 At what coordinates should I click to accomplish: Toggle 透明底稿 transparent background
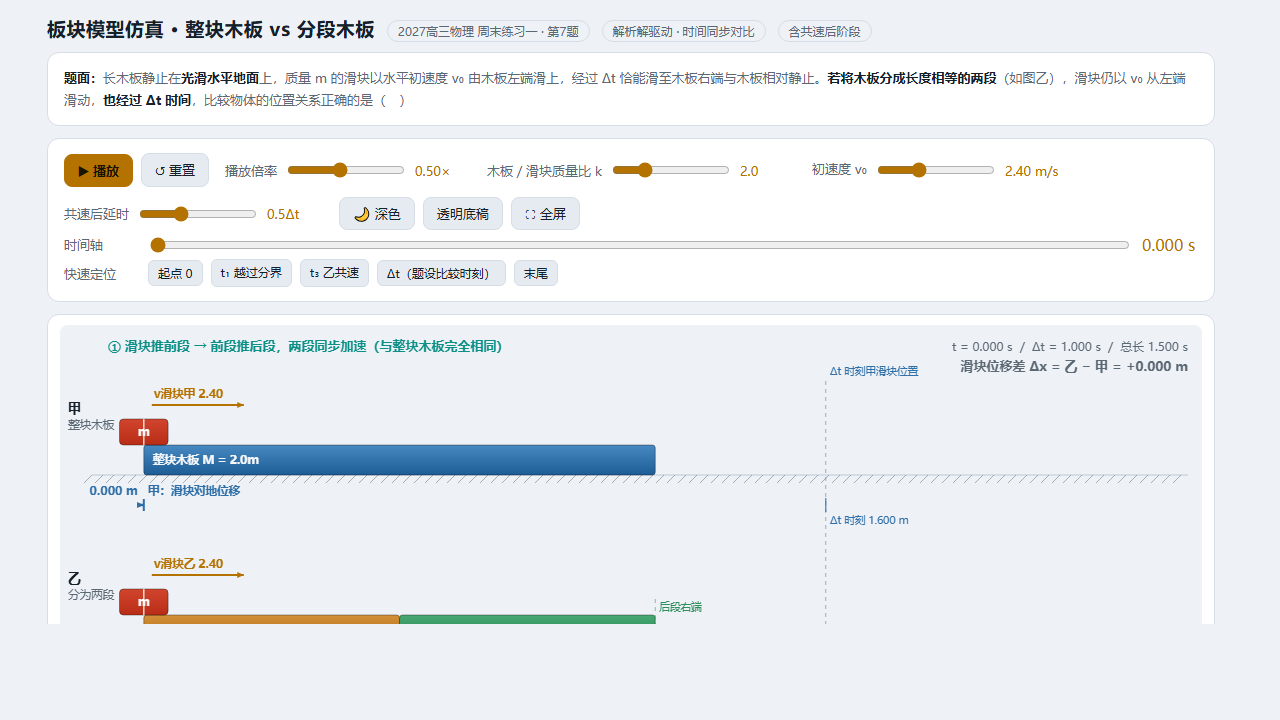tap(463, 214)
